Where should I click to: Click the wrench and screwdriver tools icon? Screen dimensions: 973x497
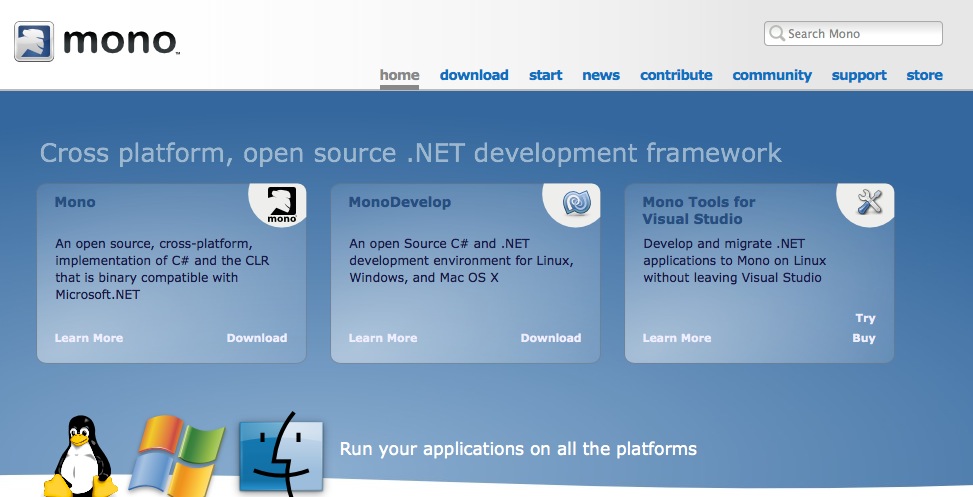870,202
